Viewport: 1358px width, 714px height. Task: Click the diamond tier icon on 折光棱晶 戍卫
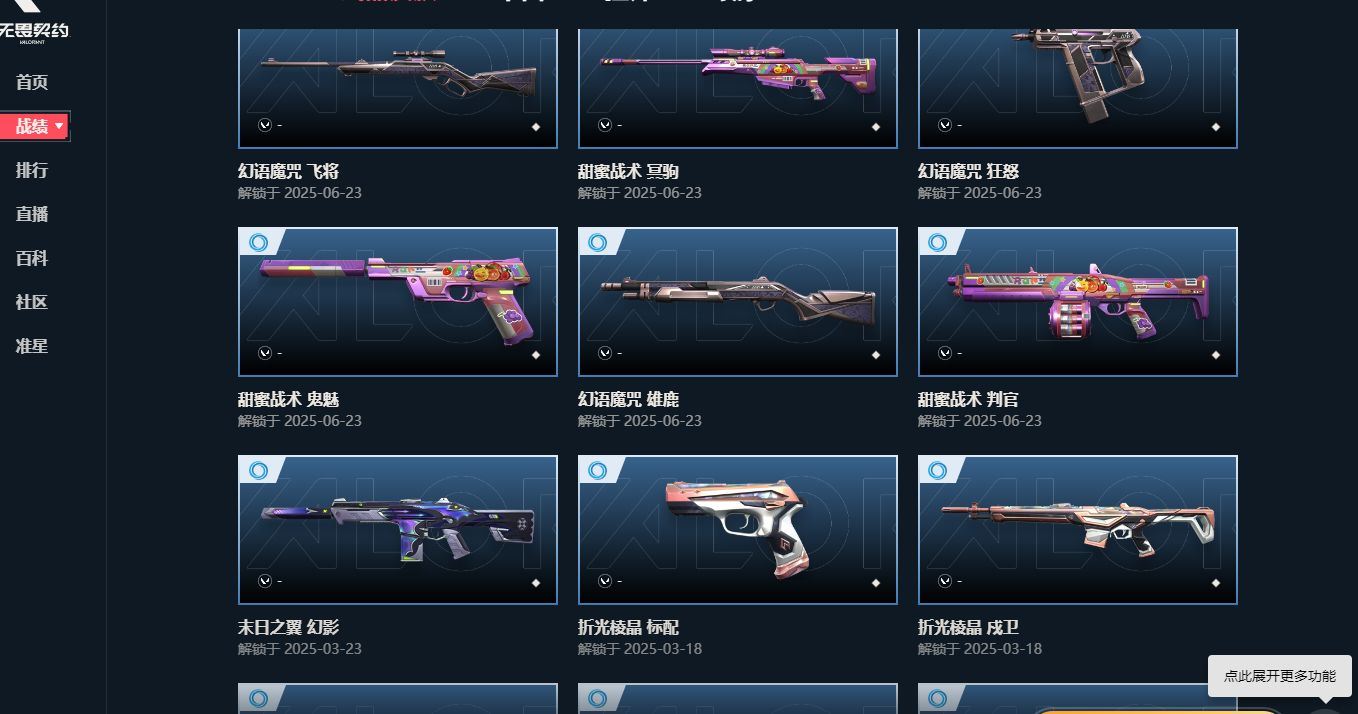click(x=1216, y=583)
